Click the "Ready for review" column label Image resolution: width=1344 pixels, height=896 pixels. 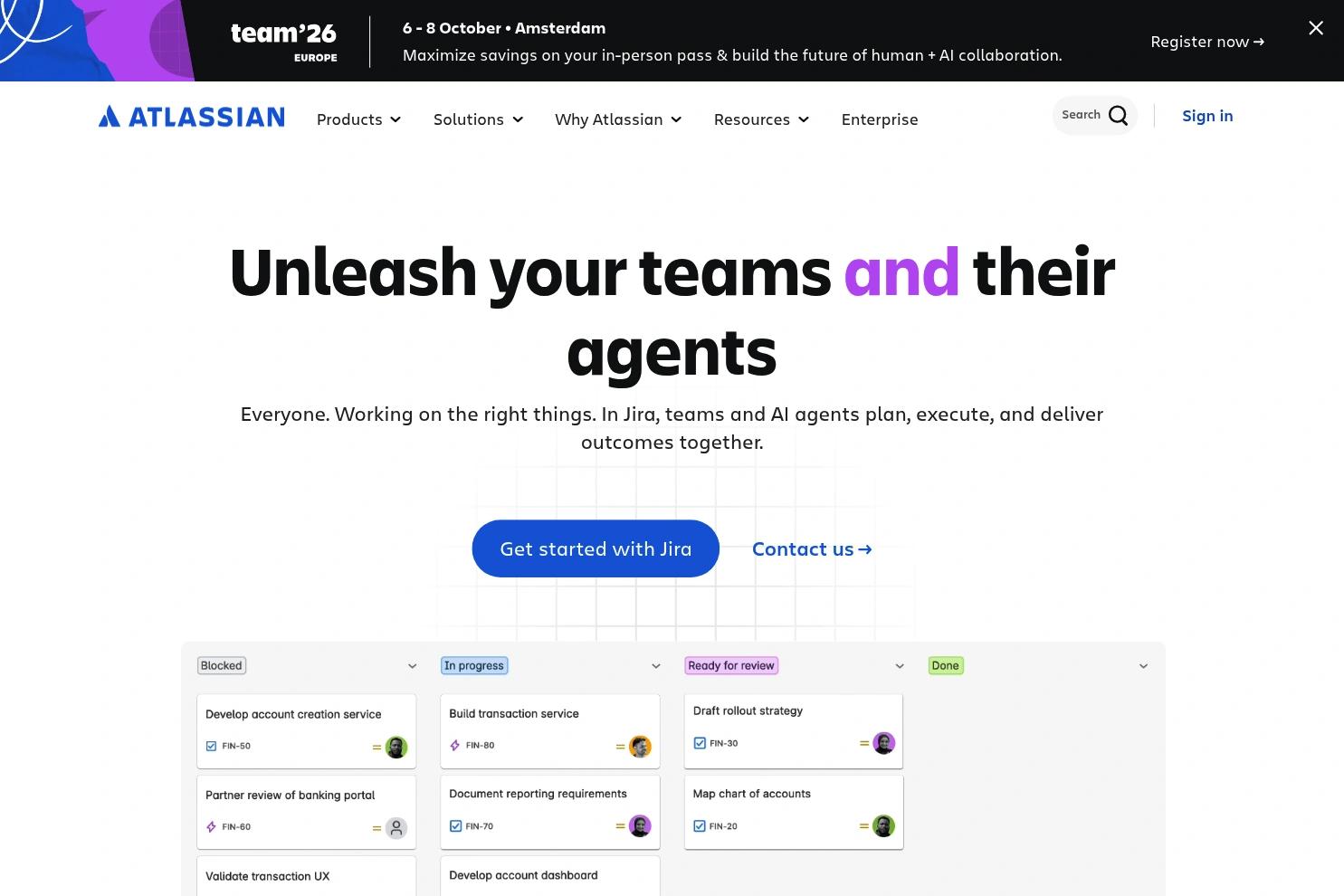(x=731, y=666)
